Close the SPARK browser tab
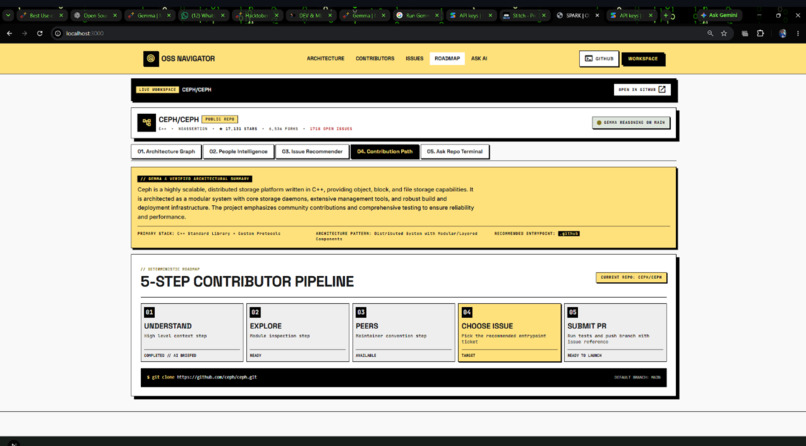Screen dimensions: 806x446 point(597,15)
